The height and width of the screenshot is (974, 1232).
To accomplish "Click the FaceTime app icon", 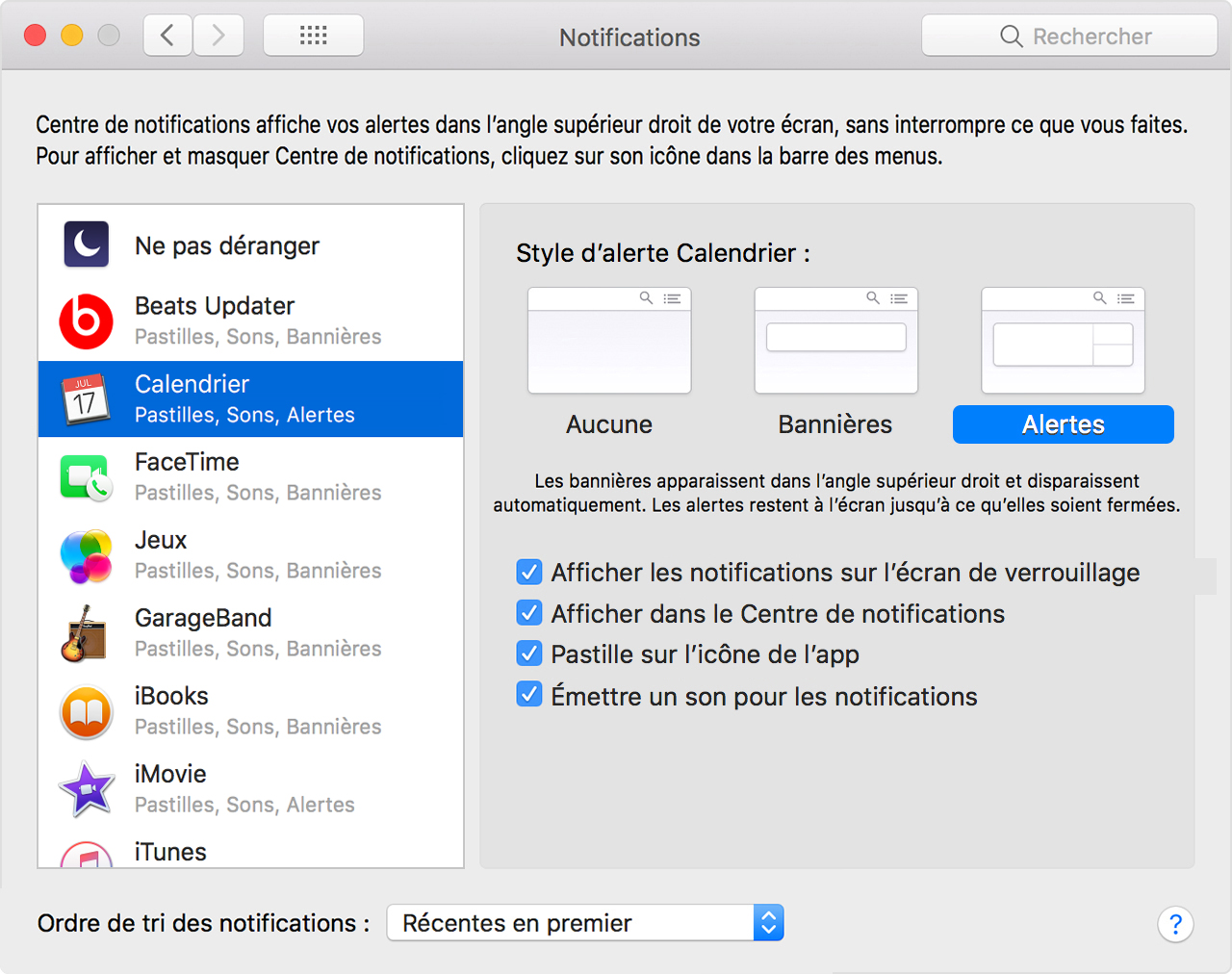I will click(x=87, y=477).
